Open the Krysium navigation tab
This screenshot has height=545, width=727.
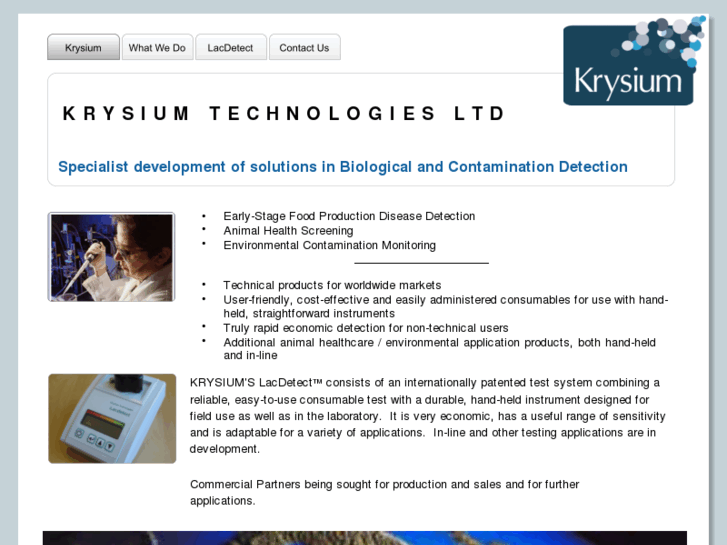[x=83, y=47]
